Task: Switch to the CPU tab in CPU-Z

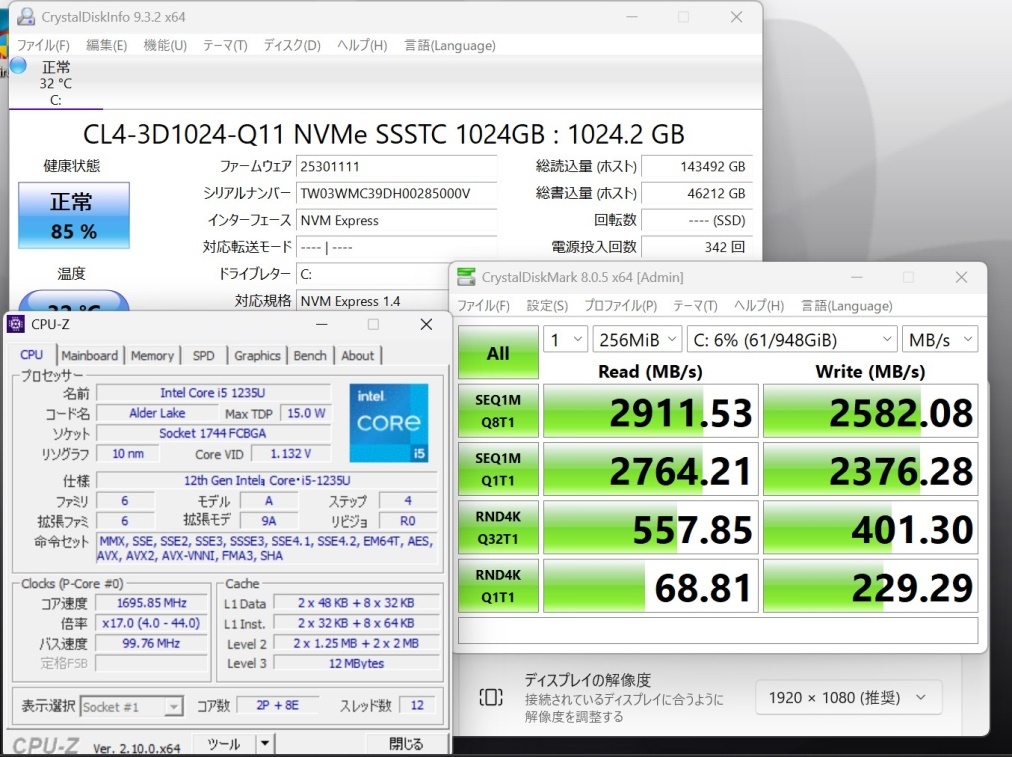Action: click(x=32, y=355)
